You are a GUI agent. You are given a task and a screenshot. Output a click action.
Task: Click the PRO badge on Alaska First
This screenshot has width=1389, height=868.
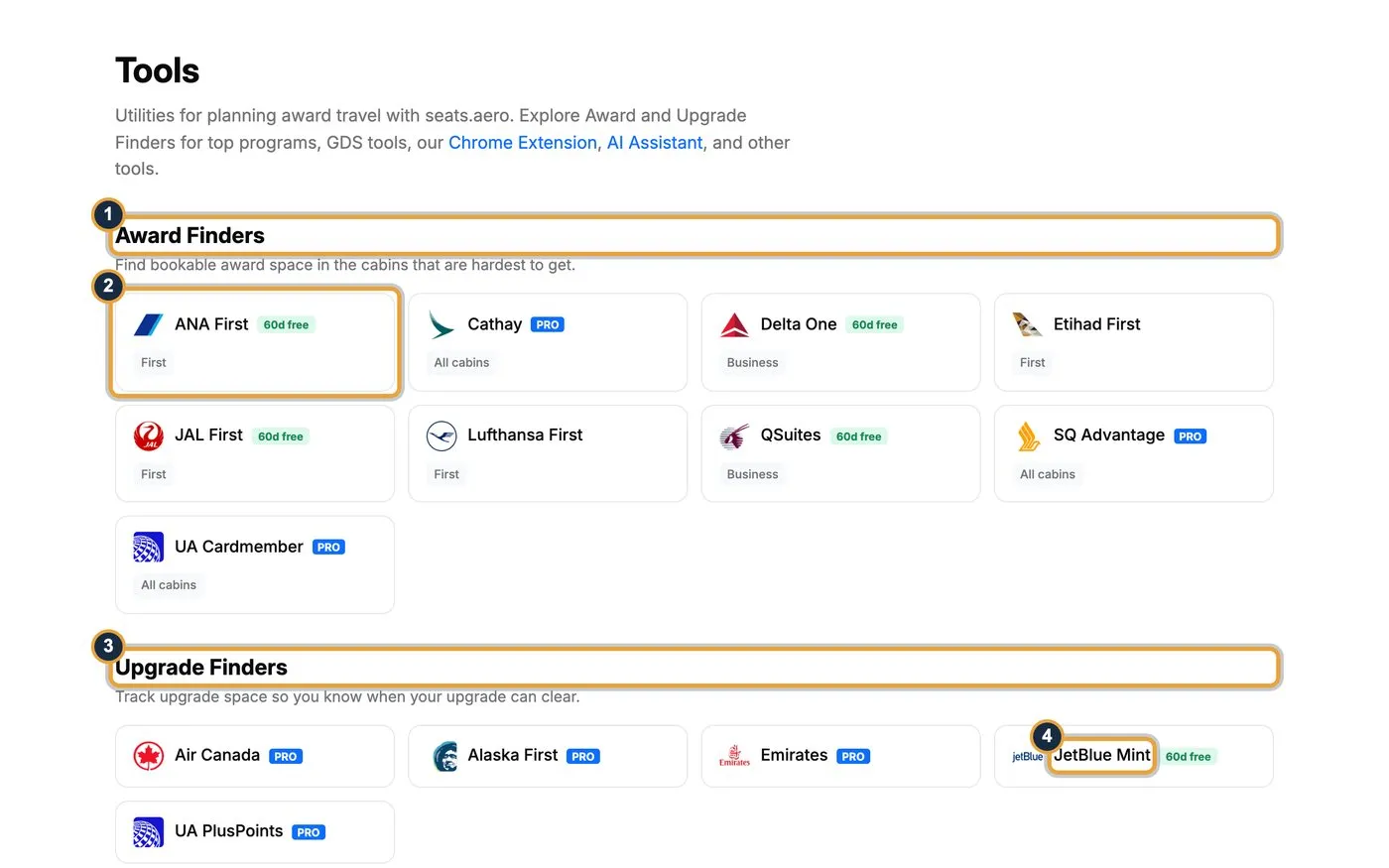click(583, 756)
